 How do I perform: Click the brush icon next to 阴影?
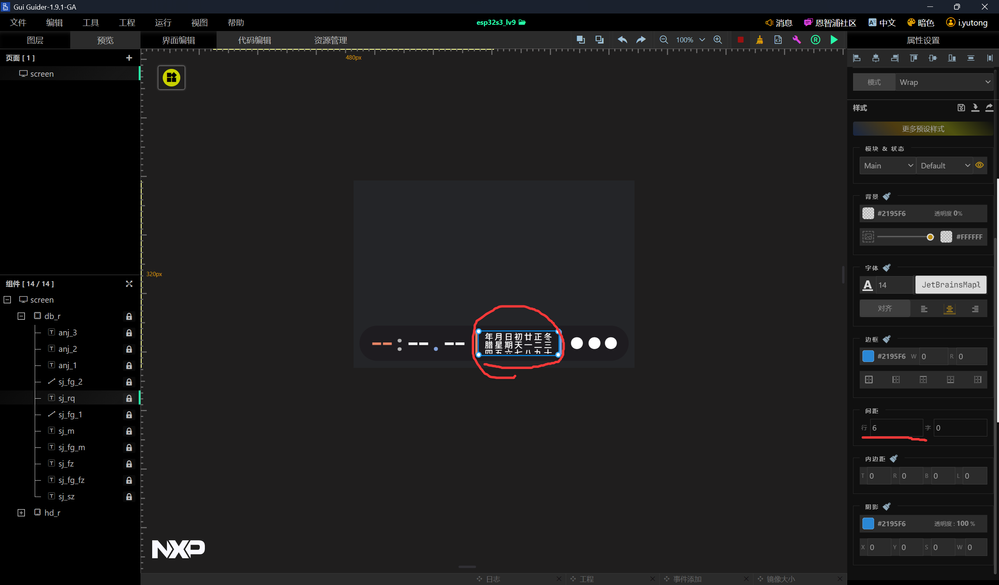click(887, 507)
